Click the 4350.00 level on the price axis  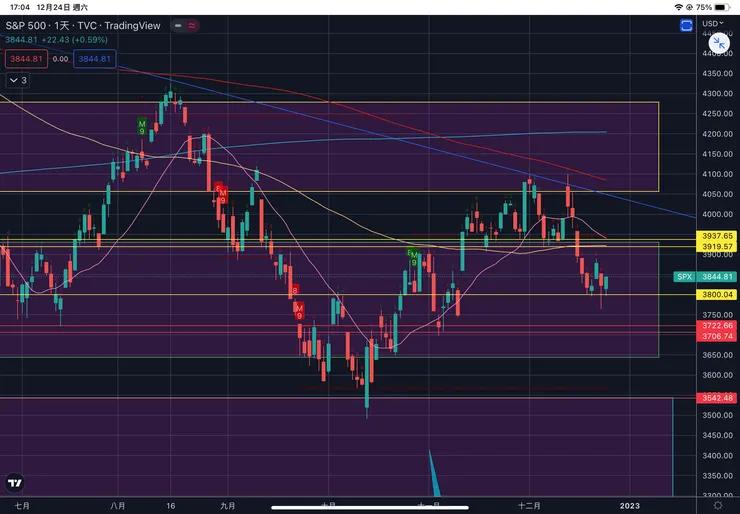point(717,74)
